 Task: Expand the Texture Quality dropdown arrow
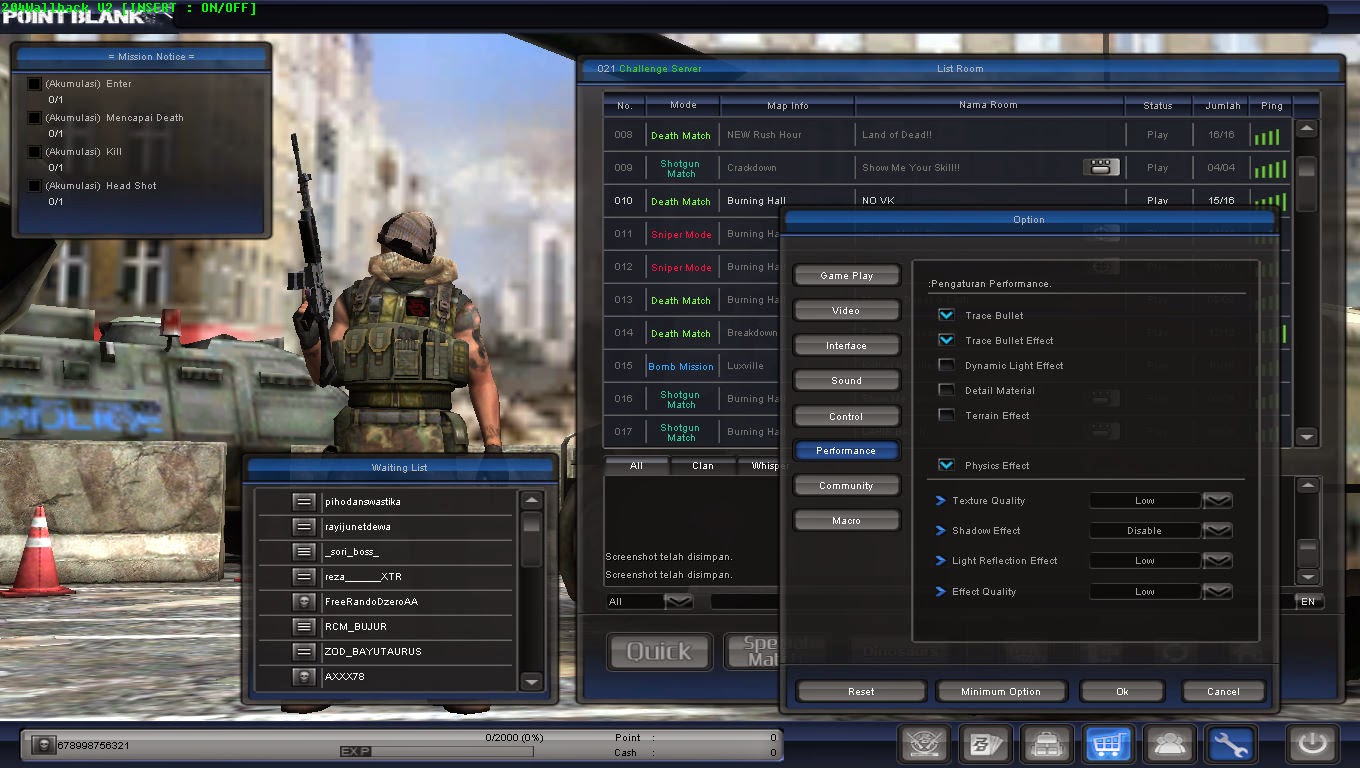pos(1217,501)
